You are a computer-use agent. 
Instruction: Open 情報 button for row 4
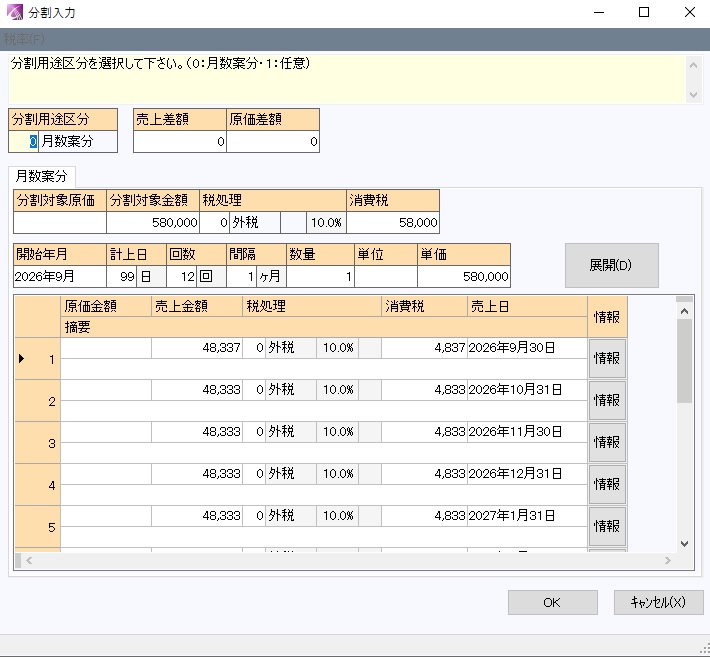click(607, 484)
